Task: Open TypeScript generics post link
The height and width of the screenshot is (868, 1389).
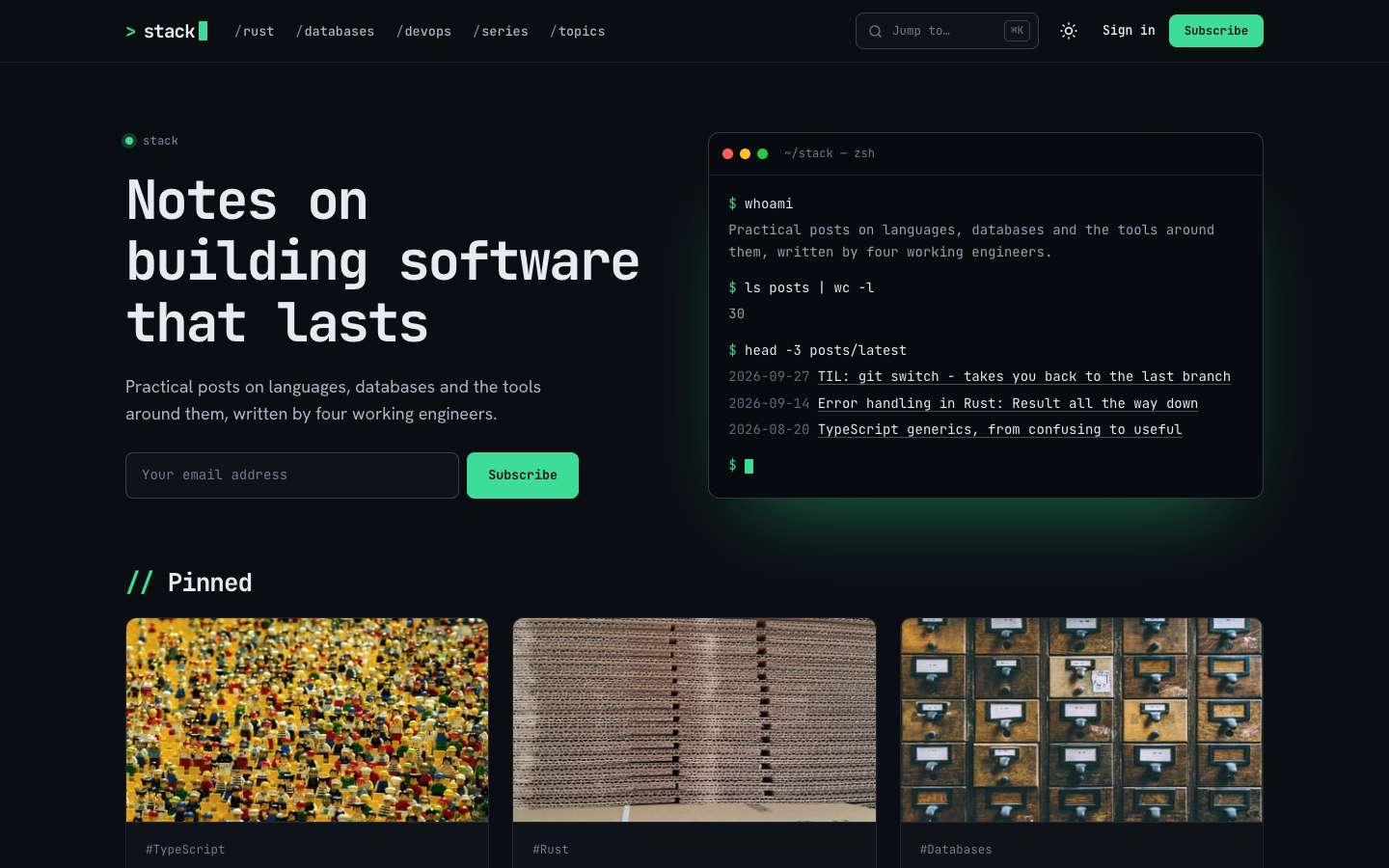Action: [1000, 429]
